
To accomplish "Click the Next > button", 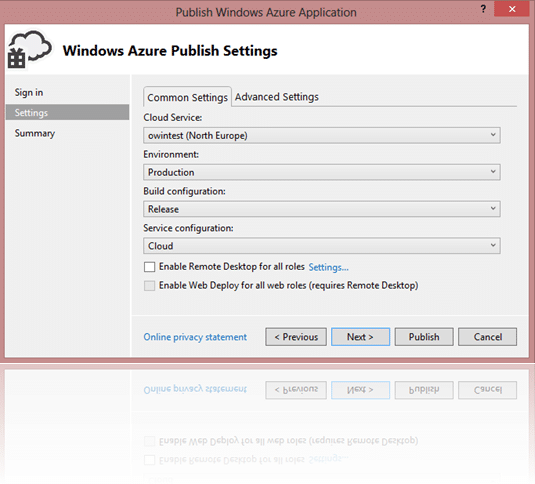I will coord(360,337).
